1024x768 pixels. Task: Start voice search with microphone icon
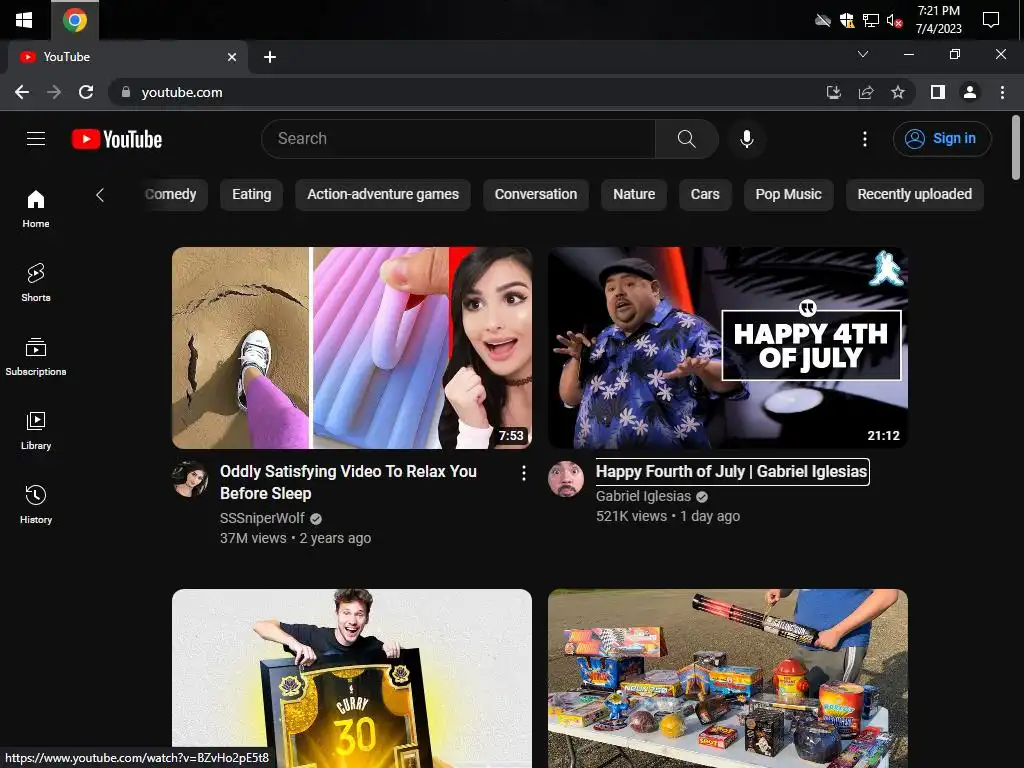(747, 138)
